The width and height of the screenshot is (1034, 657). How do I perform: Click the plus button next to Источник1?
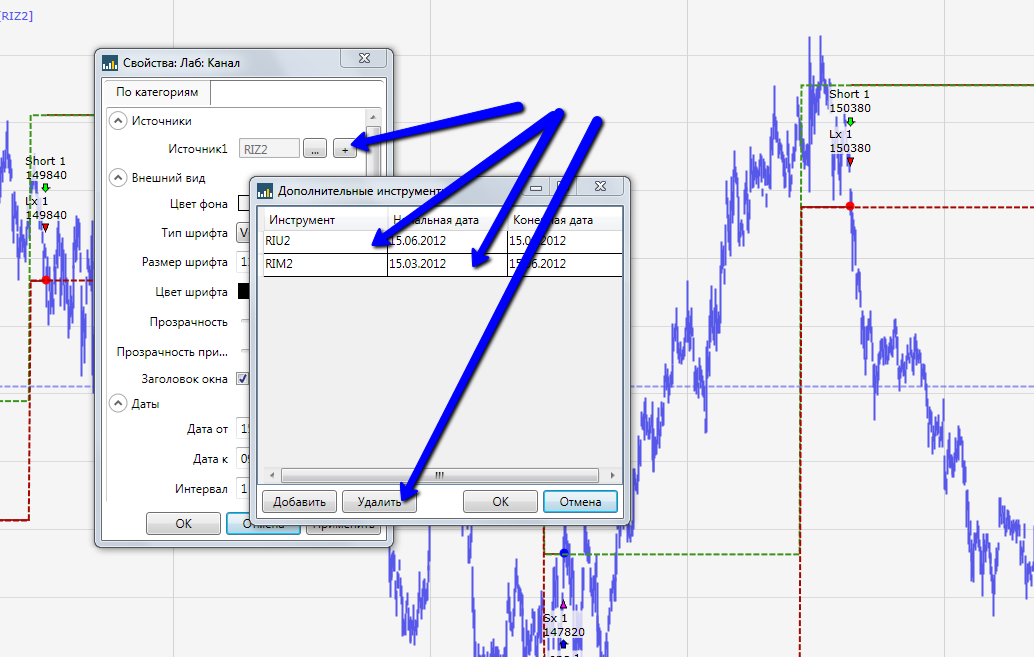tap(345, 149)
